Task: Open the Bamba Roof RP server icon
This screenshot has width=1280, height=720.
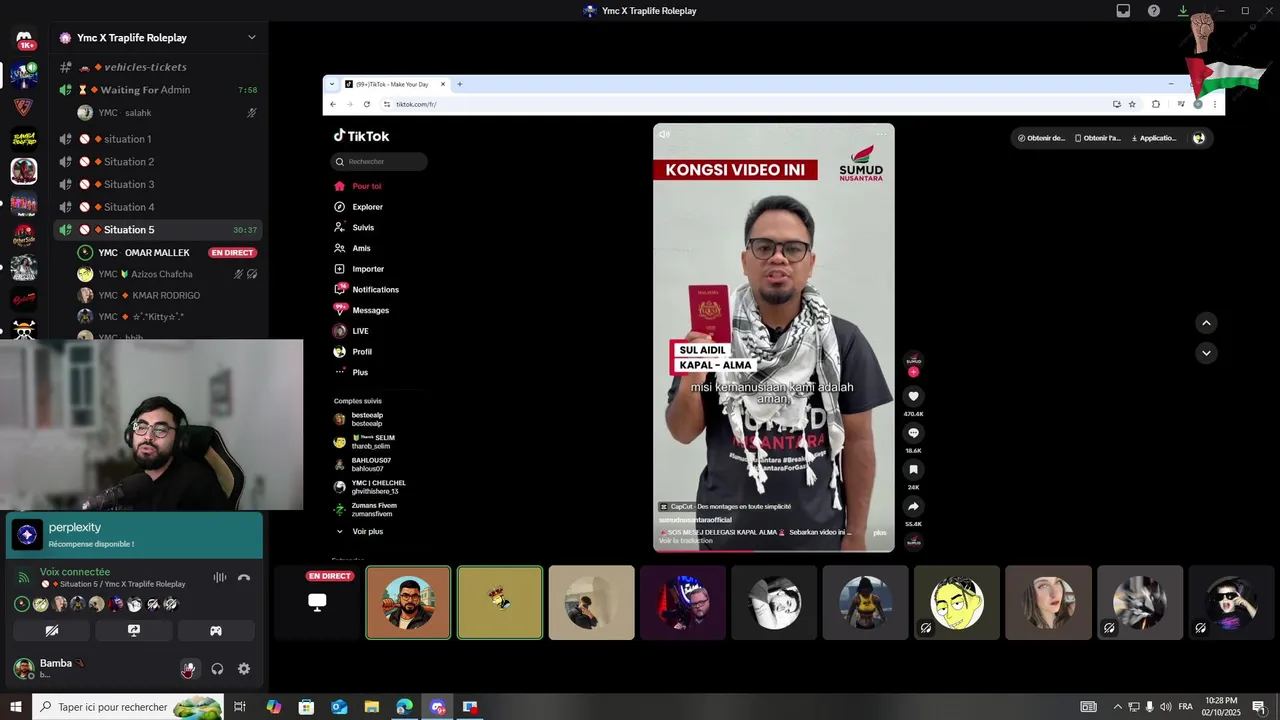Action: 24,139
